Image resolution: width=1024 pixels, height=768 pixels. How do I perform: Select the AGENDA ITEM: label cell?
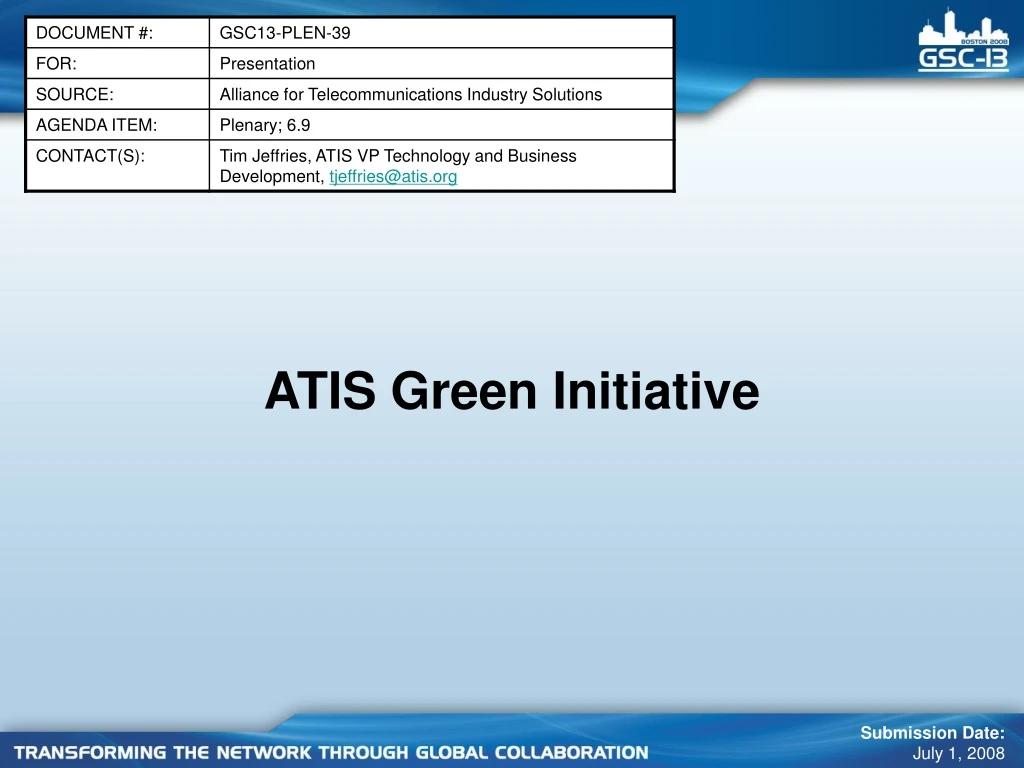coord(118,125)
